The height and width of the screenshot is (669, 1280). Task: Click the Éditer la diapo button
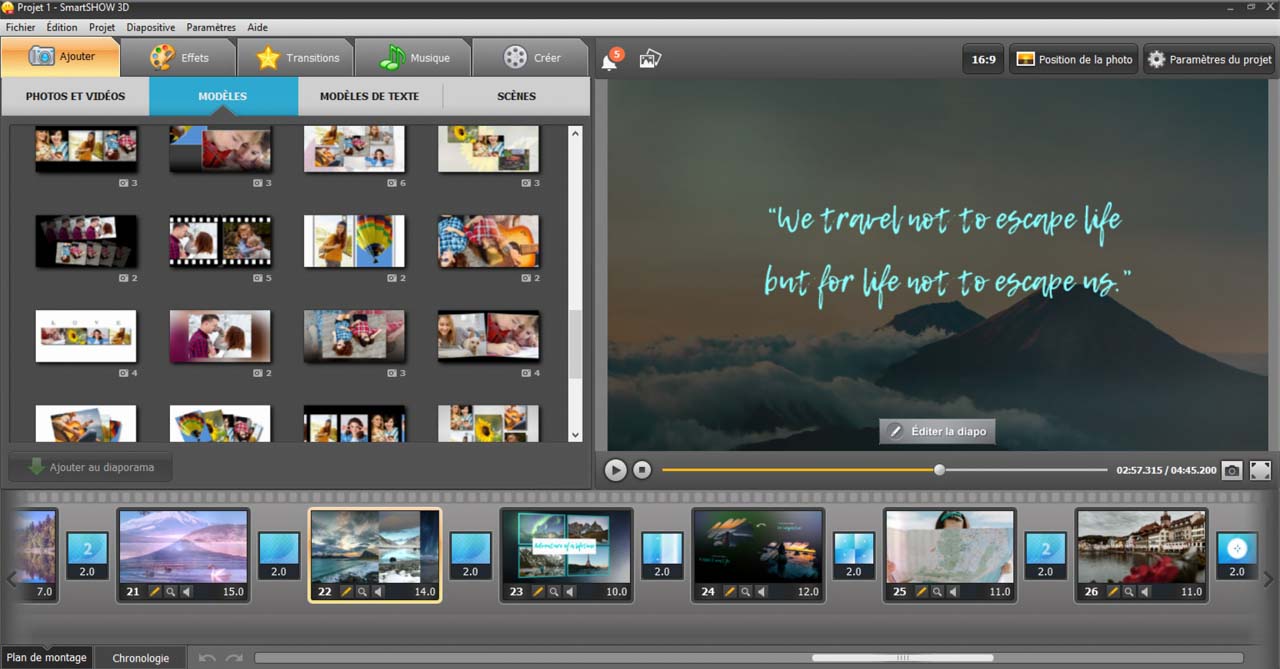[937, 431]
